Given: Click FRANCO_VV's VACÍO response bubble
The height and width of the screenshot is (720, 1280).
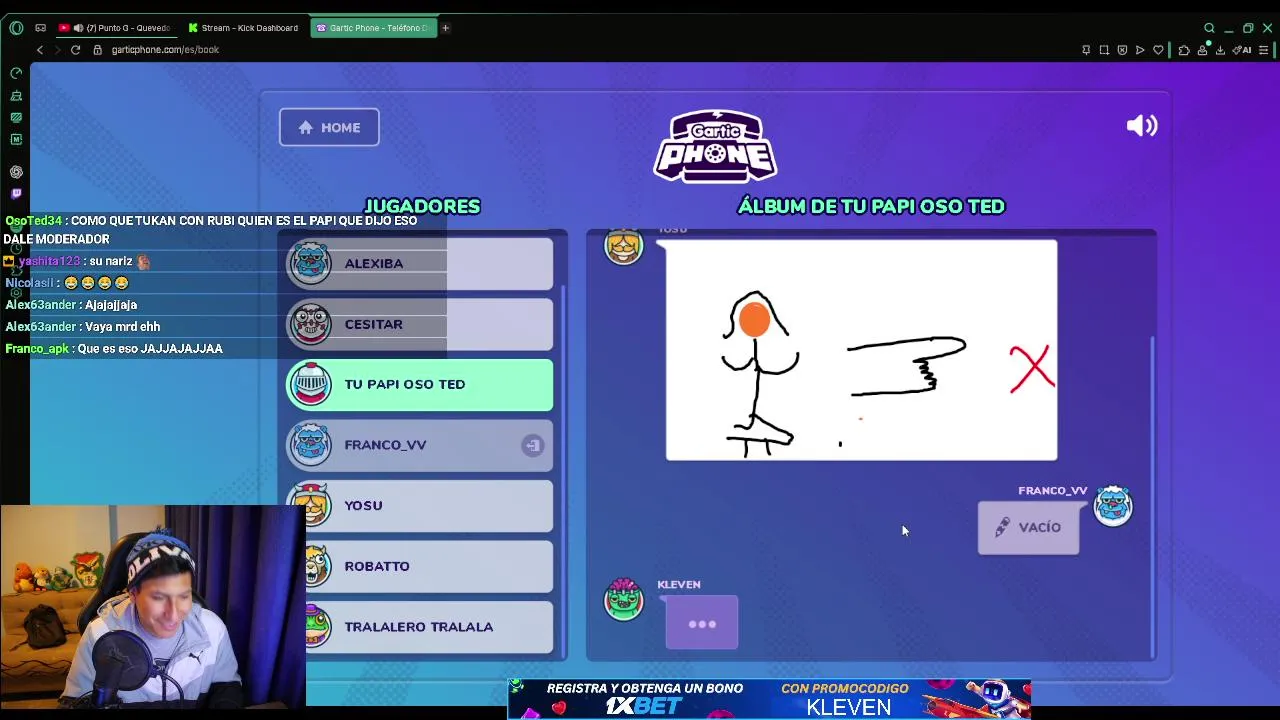Looking at the screenshot, I should pyautogui.click(x=1028, y=527).
